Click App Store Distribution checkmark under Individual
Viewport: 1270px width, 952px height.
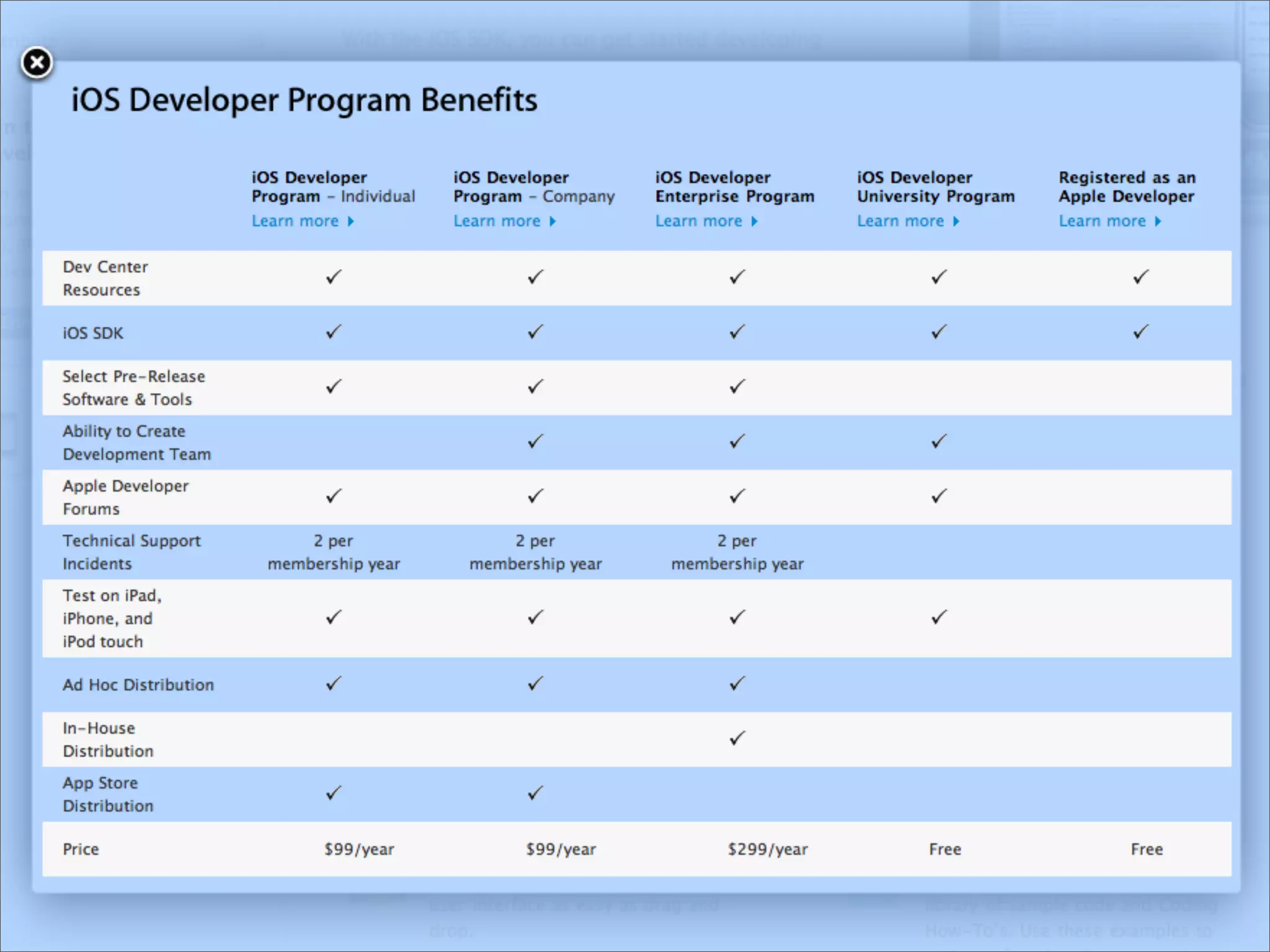point(334,793)
